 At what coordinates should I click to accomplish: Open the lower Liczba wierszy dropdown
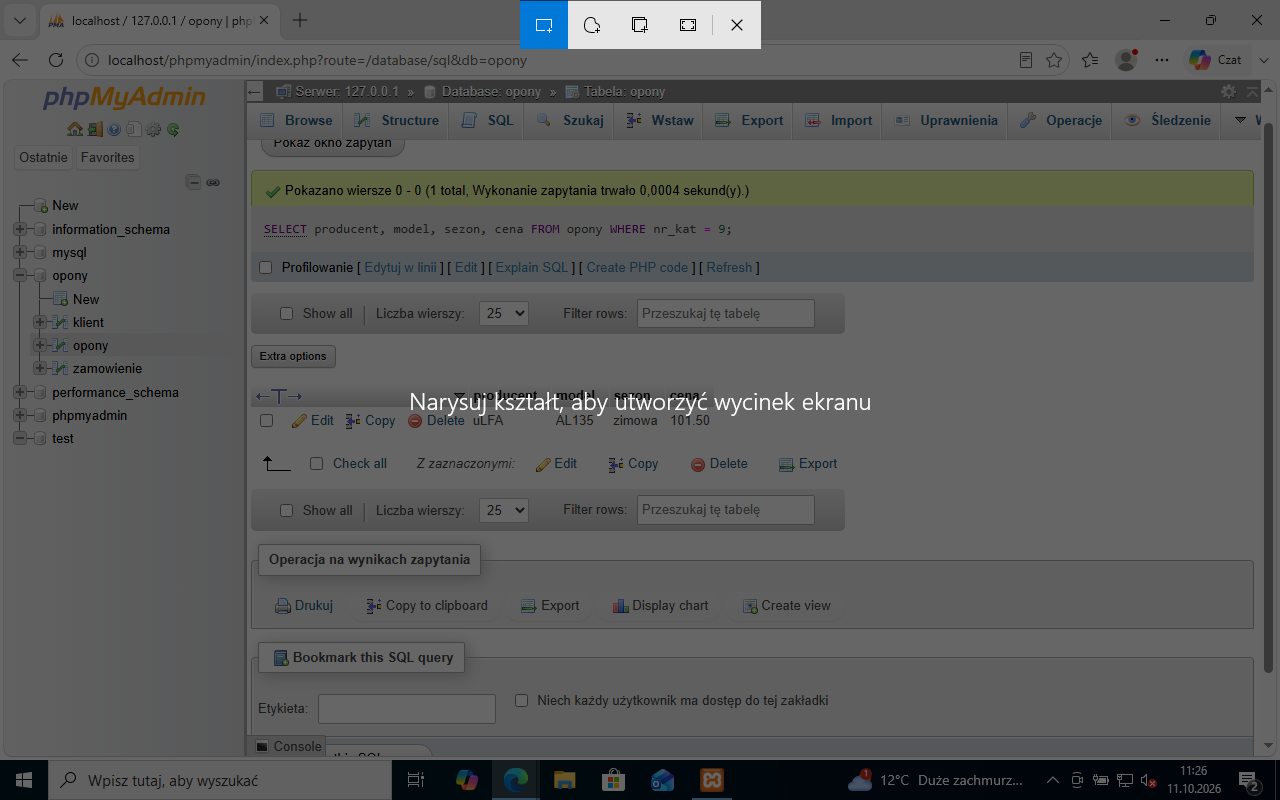(504, 510)
